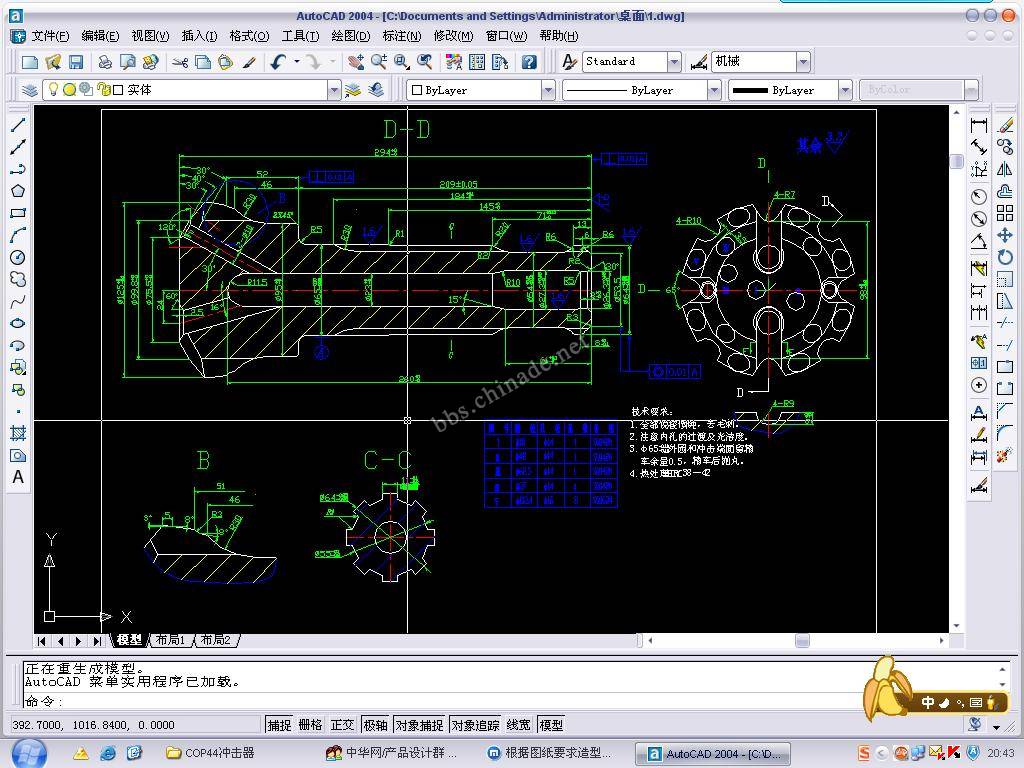This screenshot has height=768, width=1024.
Task: Click the Array modify icon
Action: 1006,213
